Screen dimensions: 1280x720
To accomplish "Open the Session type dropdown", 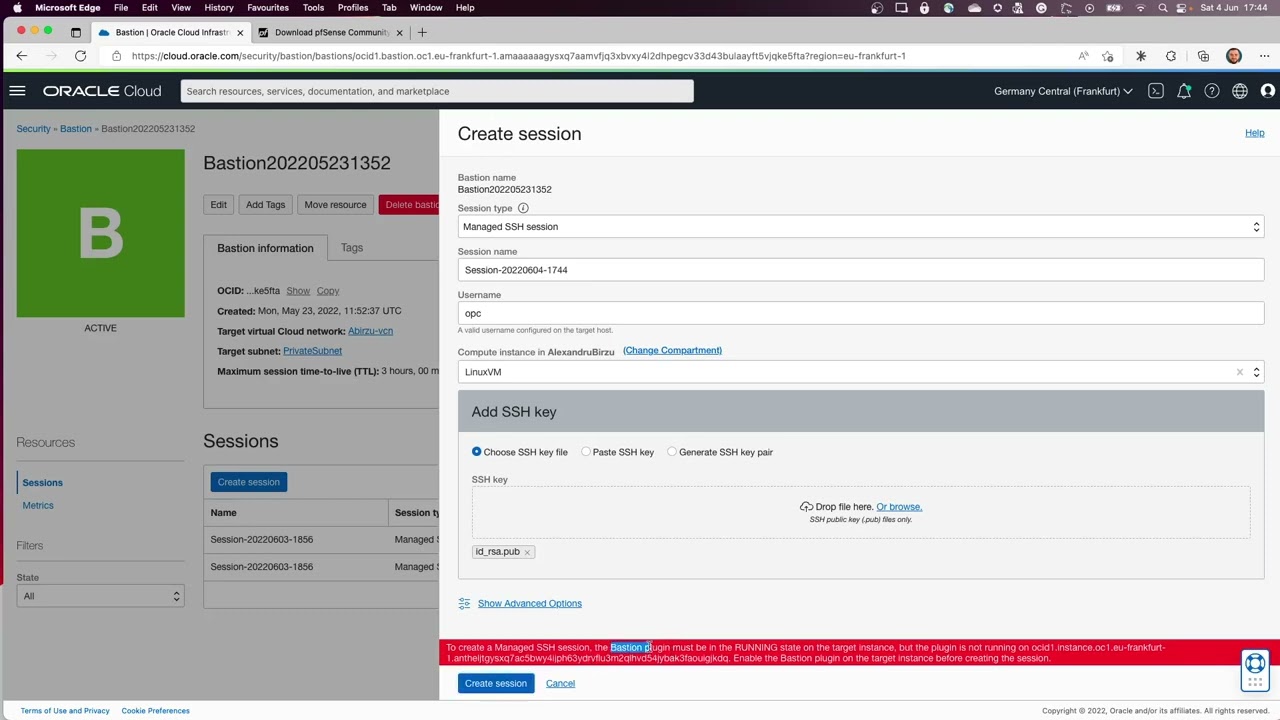I will pos(861,227).
